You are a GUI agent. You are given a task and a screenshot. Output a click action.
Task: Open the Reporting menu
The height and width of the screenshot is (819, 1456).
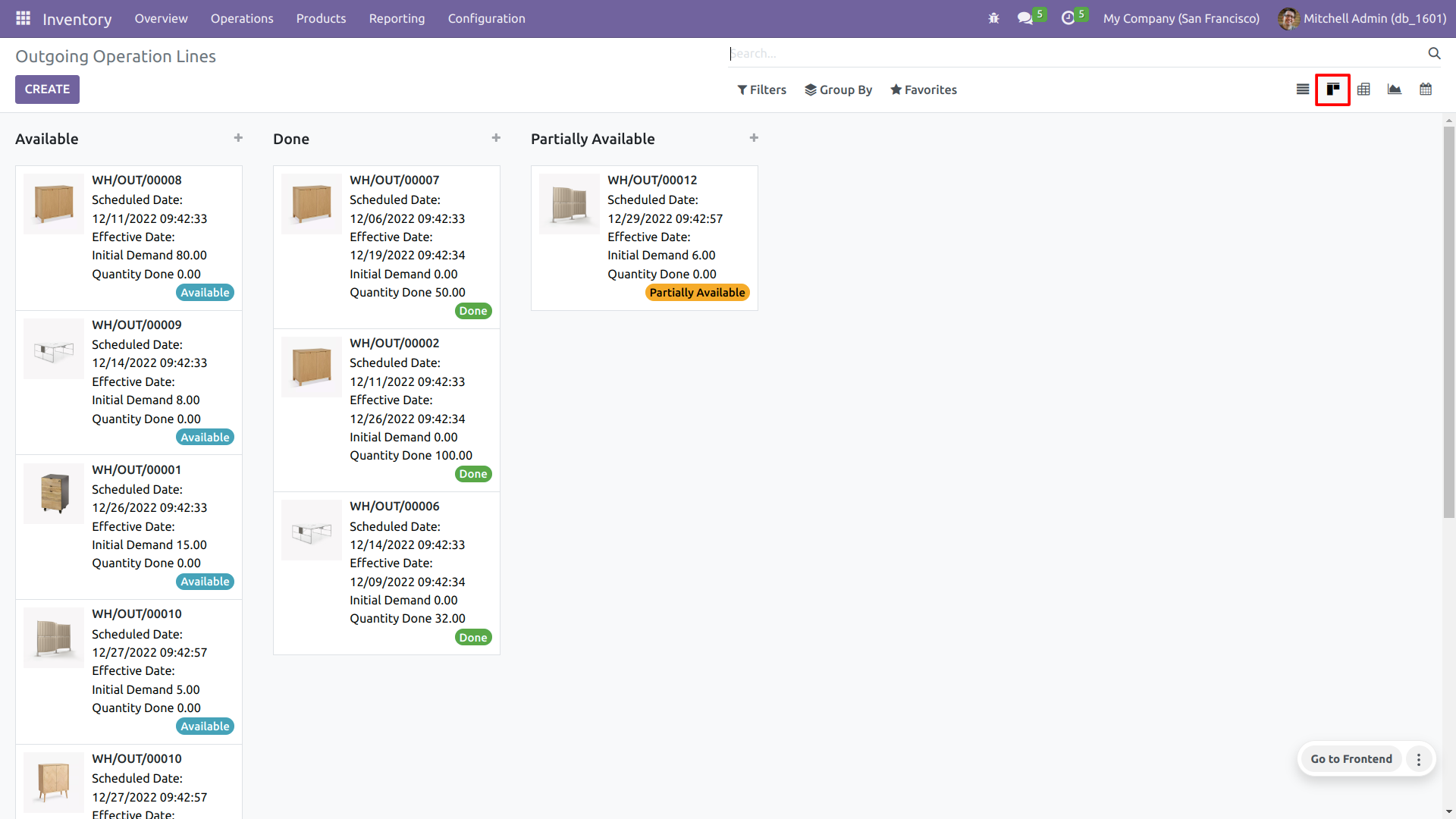tap(397, 18)
